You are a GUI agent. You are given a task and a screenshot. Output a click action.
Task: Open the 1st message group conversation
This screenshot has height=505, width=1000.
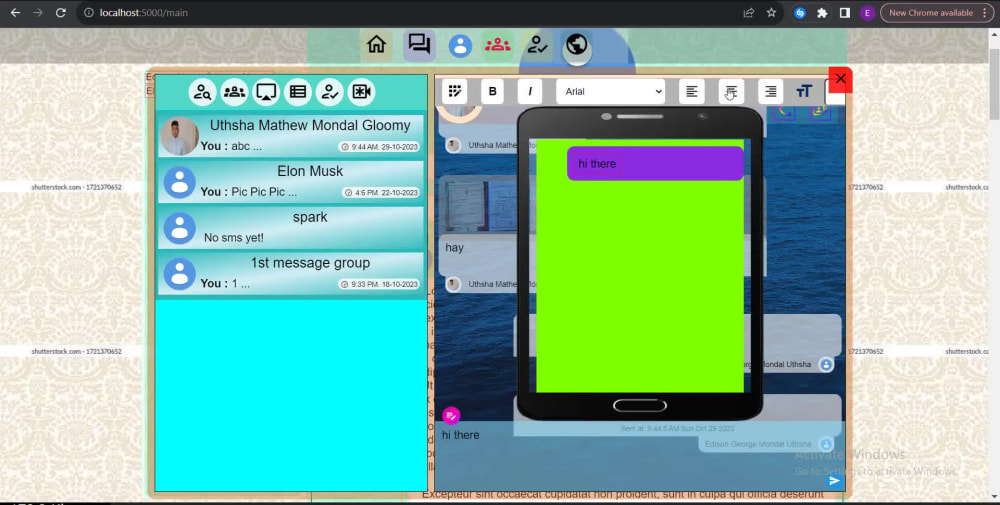click(291, 274)
